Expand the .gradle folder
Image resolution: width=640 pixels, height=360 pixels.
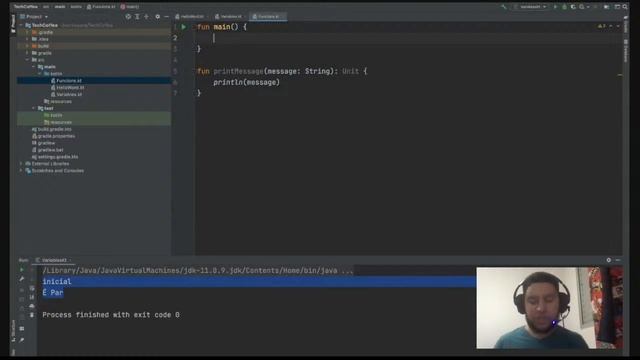click(x=27, y=32)
